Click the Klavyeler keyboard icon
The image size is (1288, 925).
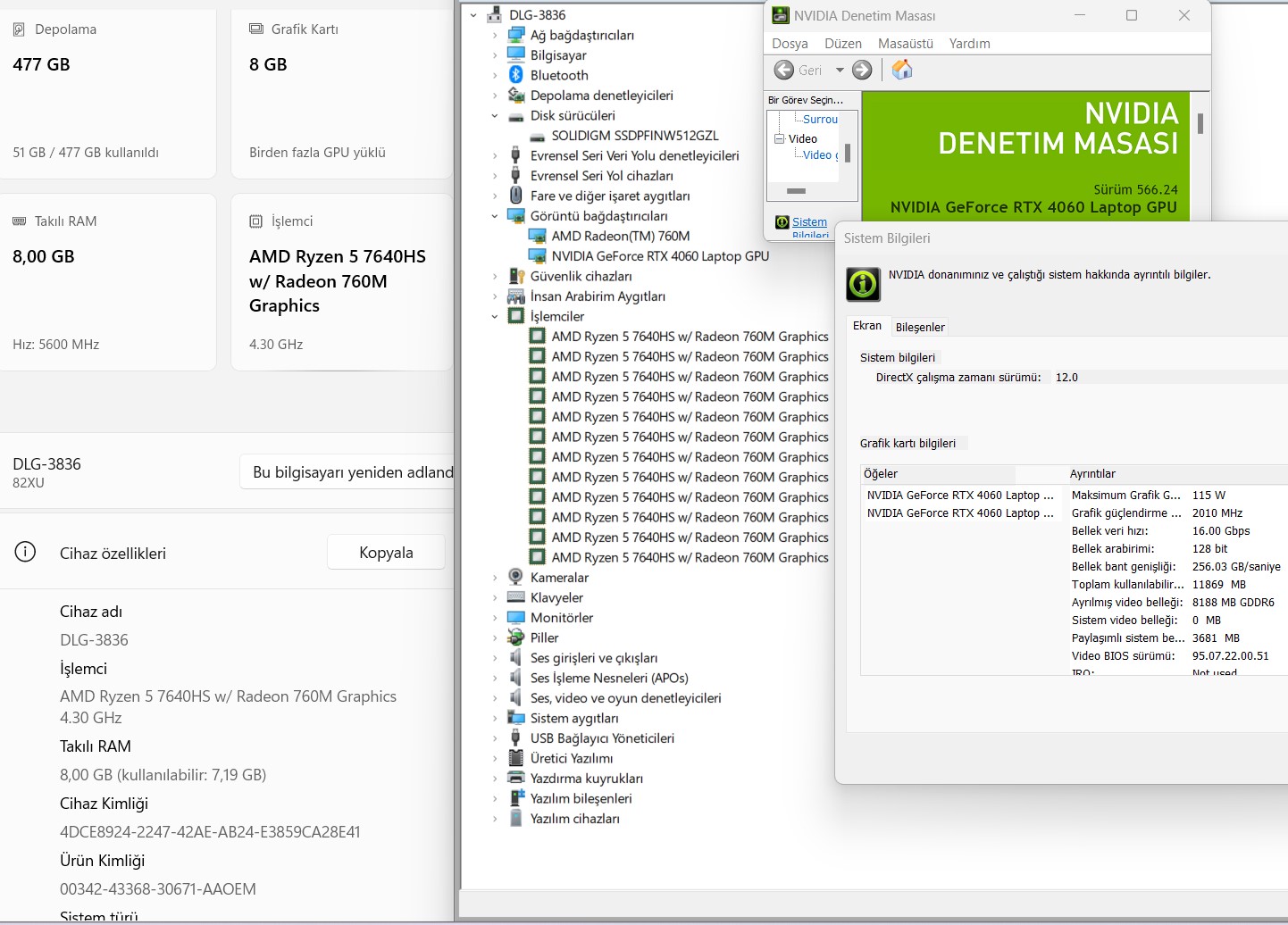coord(515,597)
